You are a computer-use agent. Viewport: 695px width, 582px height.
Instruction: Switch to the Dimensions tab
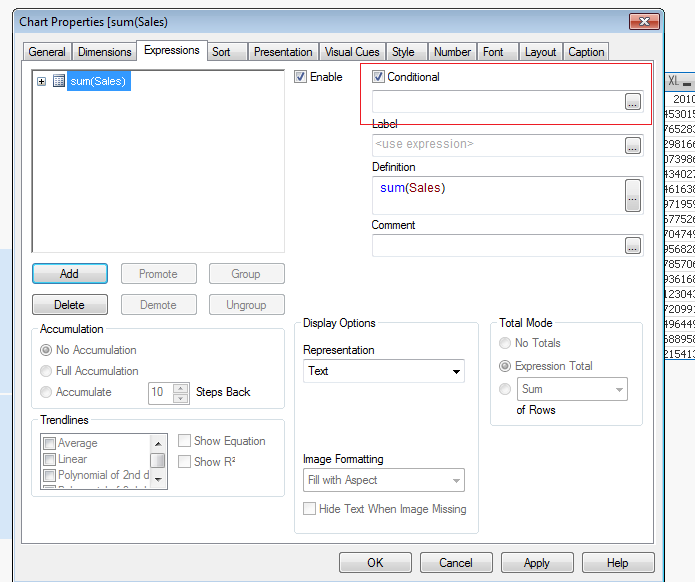tap(105, 52)
